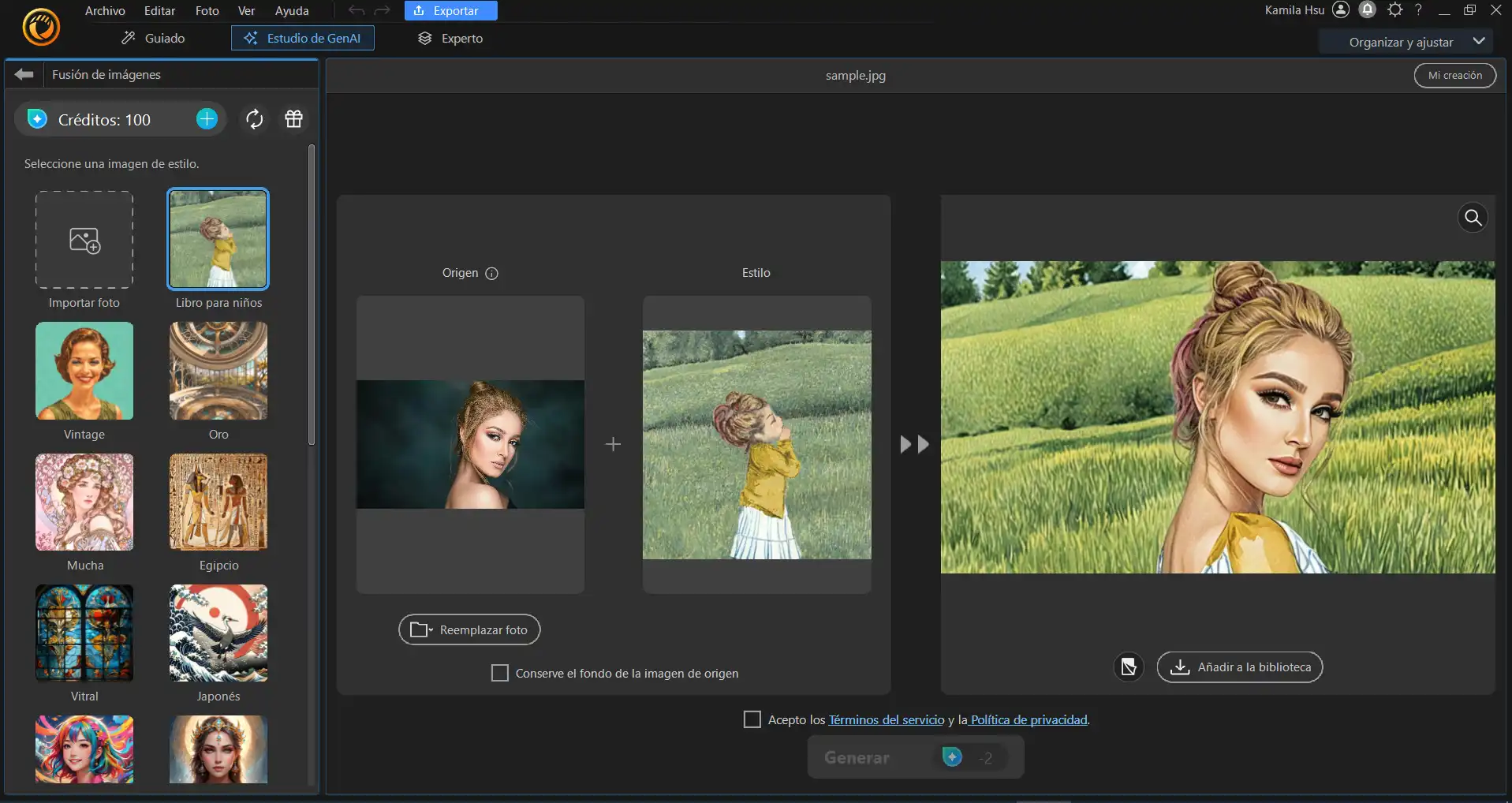
Task: Click the Exportar button
Action: [x=450, y=11]
